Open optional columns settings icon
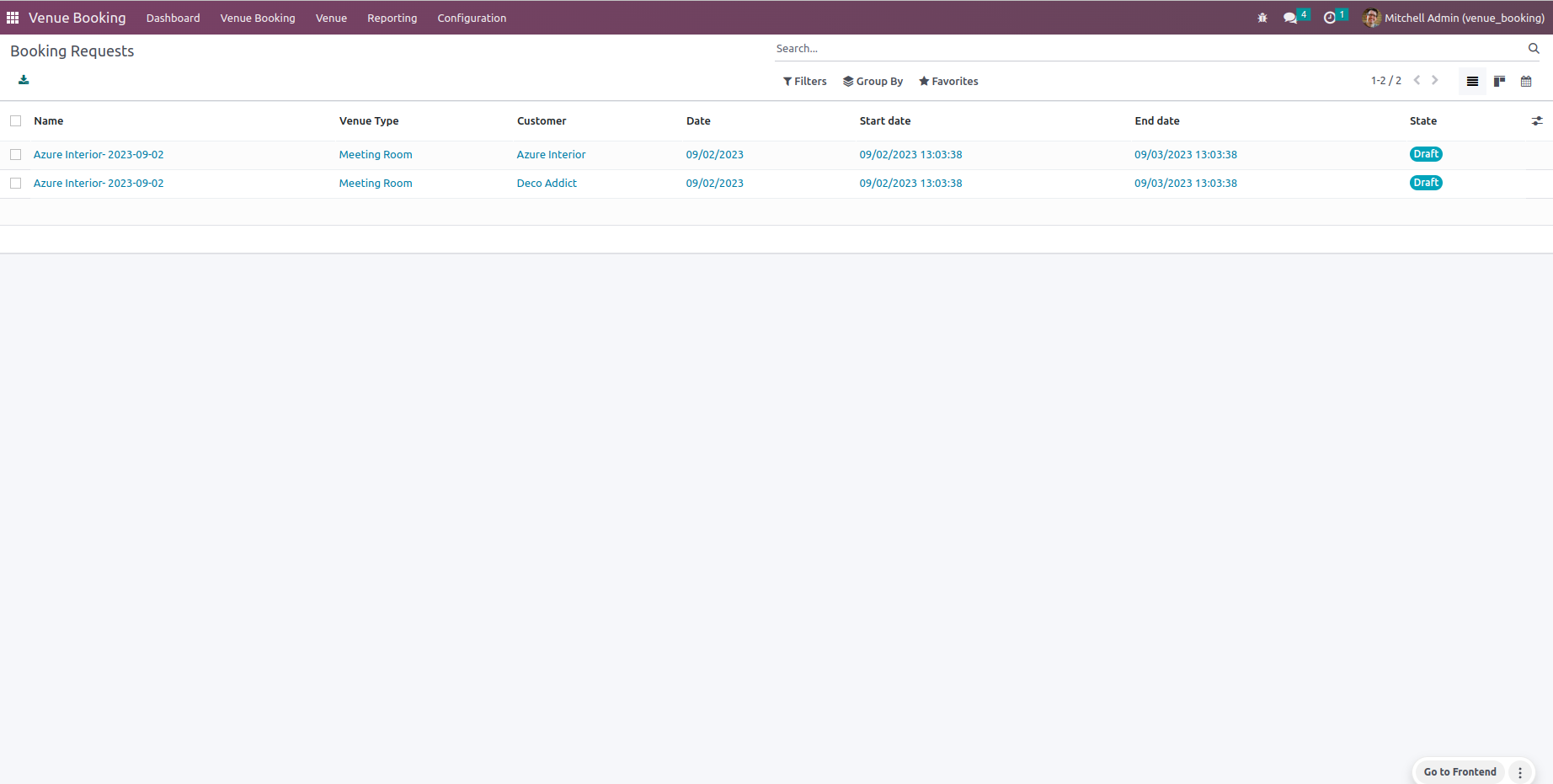Screen dimensions: 1553x784 (x=1537, y=121)
